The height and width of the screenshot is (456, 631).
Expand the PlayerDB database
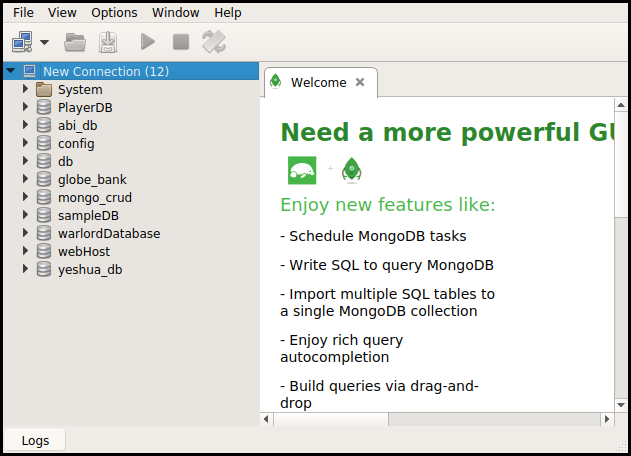[25, 107]
